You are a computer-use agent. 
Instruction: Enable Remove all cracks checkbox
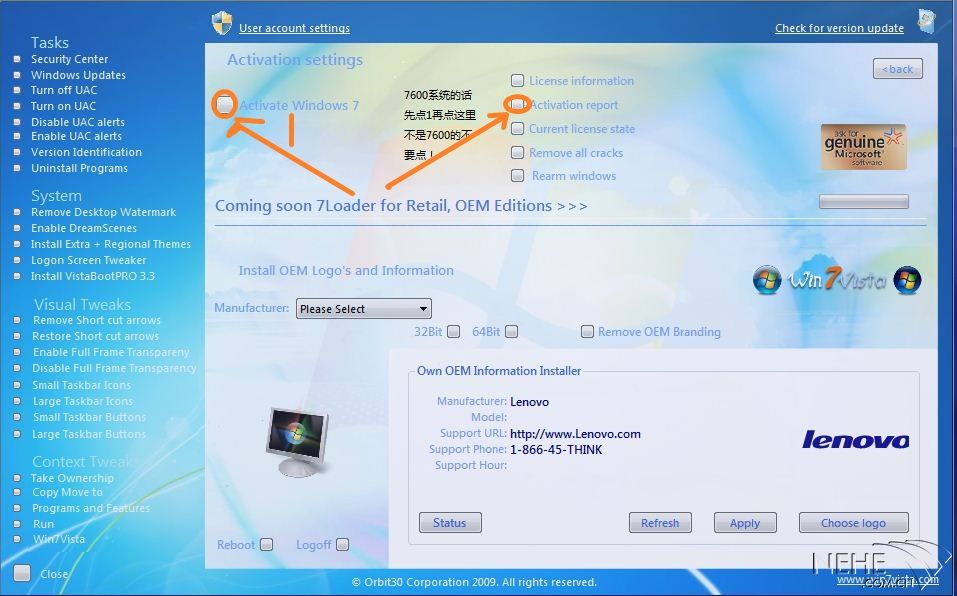[x=518, y=153]
